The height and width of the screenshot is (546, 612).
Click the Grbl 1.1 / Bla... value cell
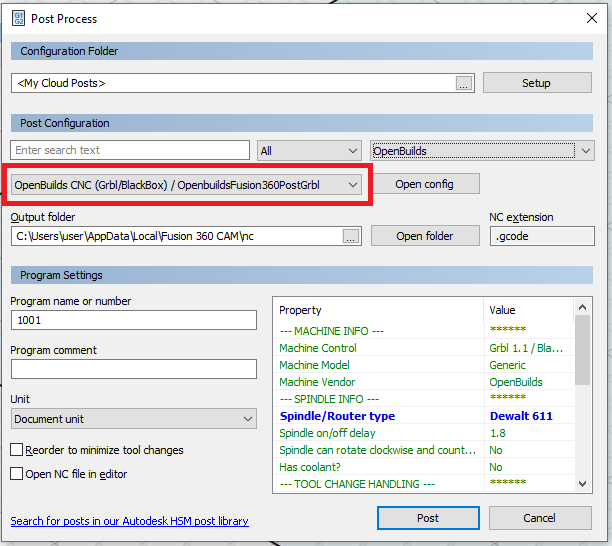[529, 348]
